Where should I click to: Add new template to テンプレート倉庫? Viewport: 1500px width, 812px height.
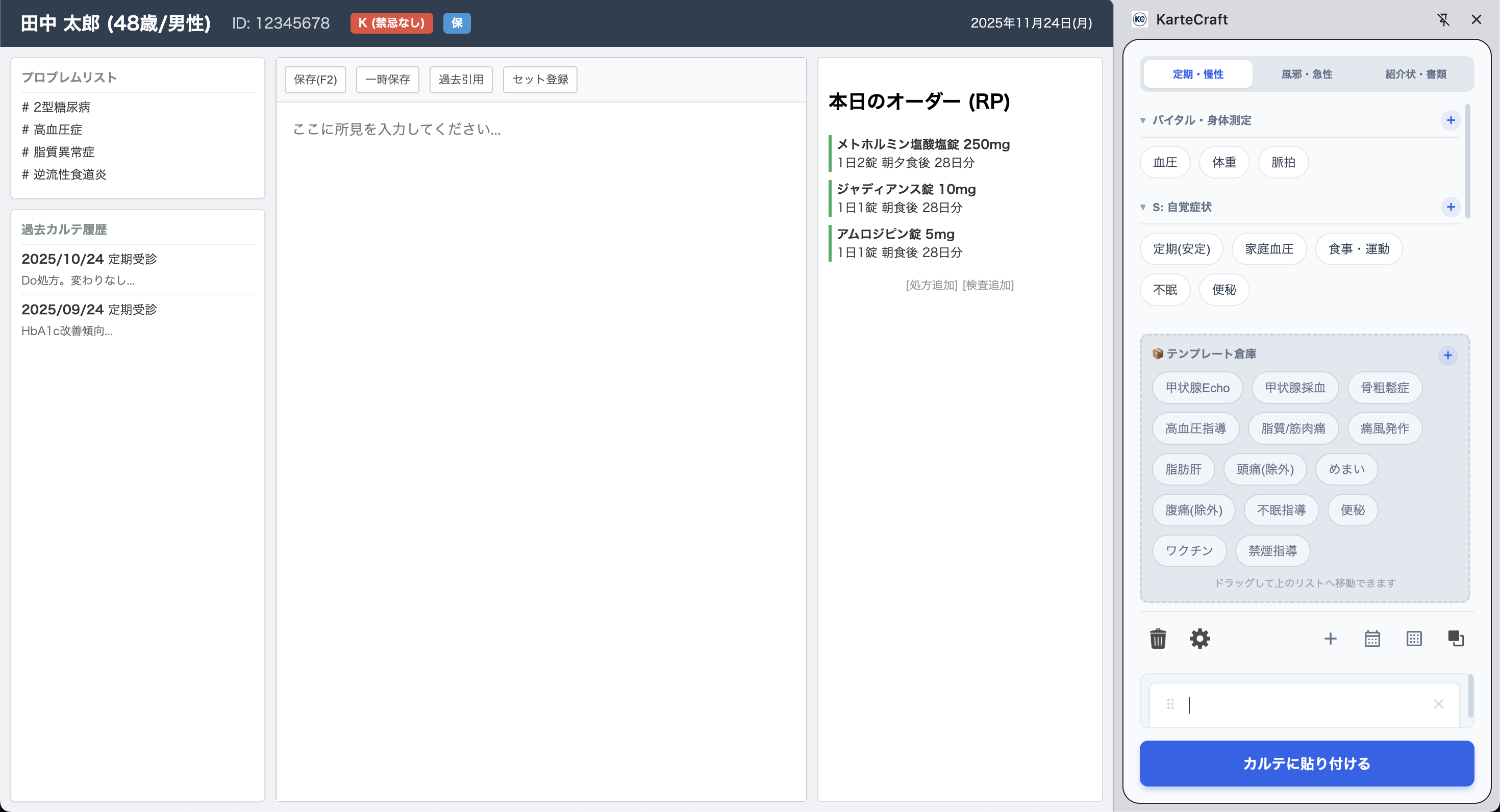tap(1447, 355)
